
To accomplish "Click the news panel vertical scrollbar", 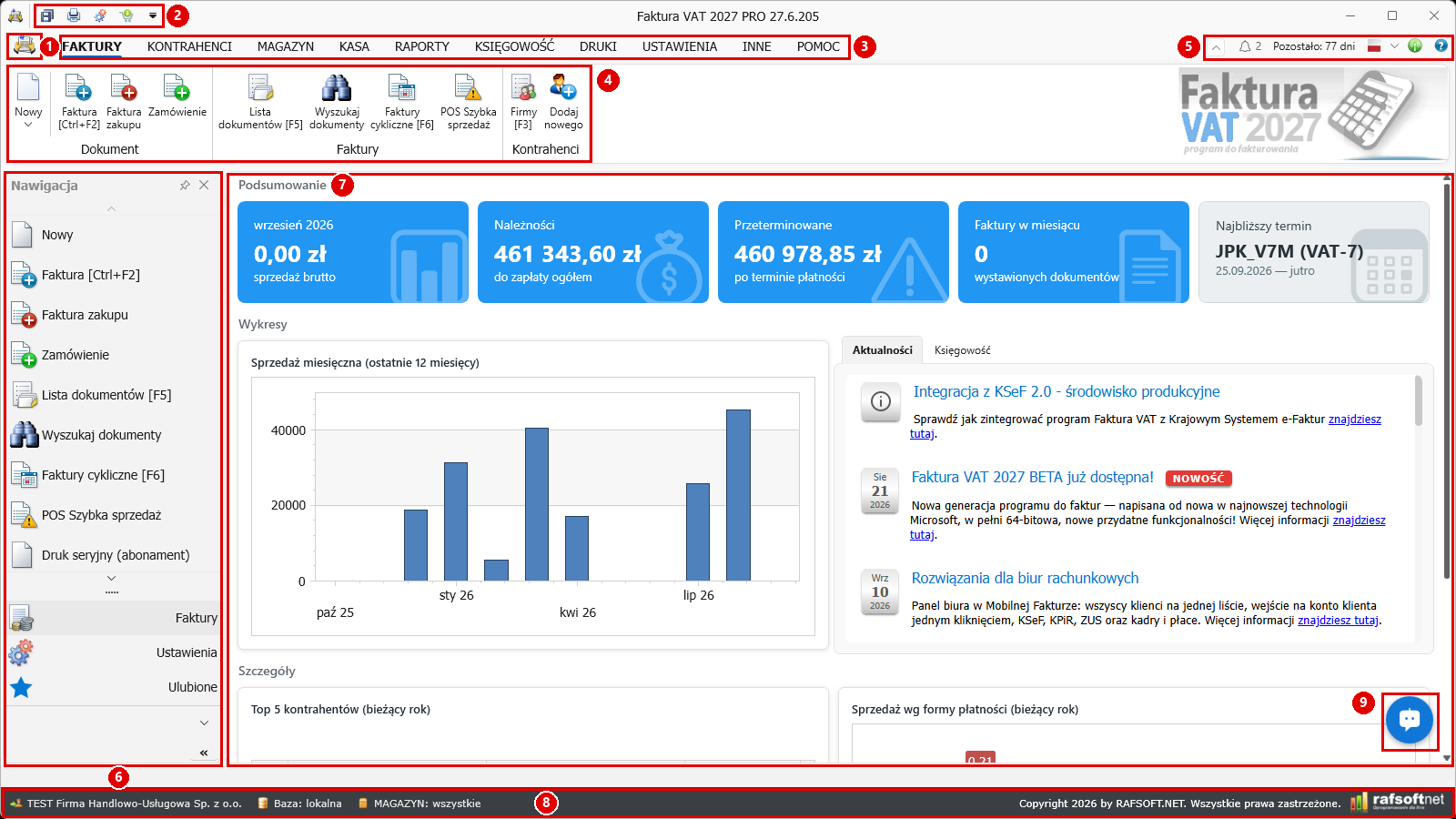I will [x=1418, y=400].
